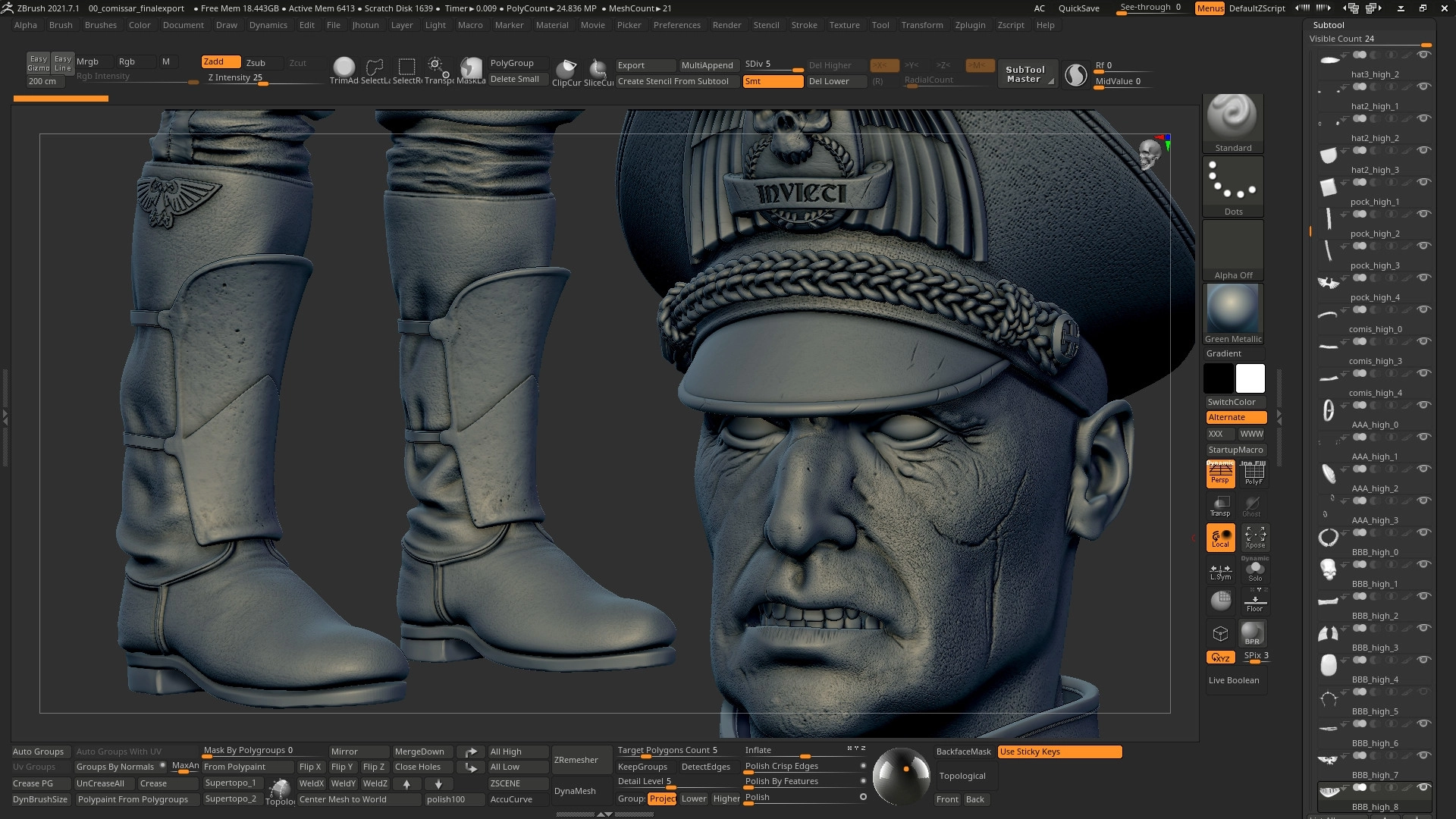Toggle the Xpose icon
The height and width of the screenshot is (819, 1456).
[1254, 537]
